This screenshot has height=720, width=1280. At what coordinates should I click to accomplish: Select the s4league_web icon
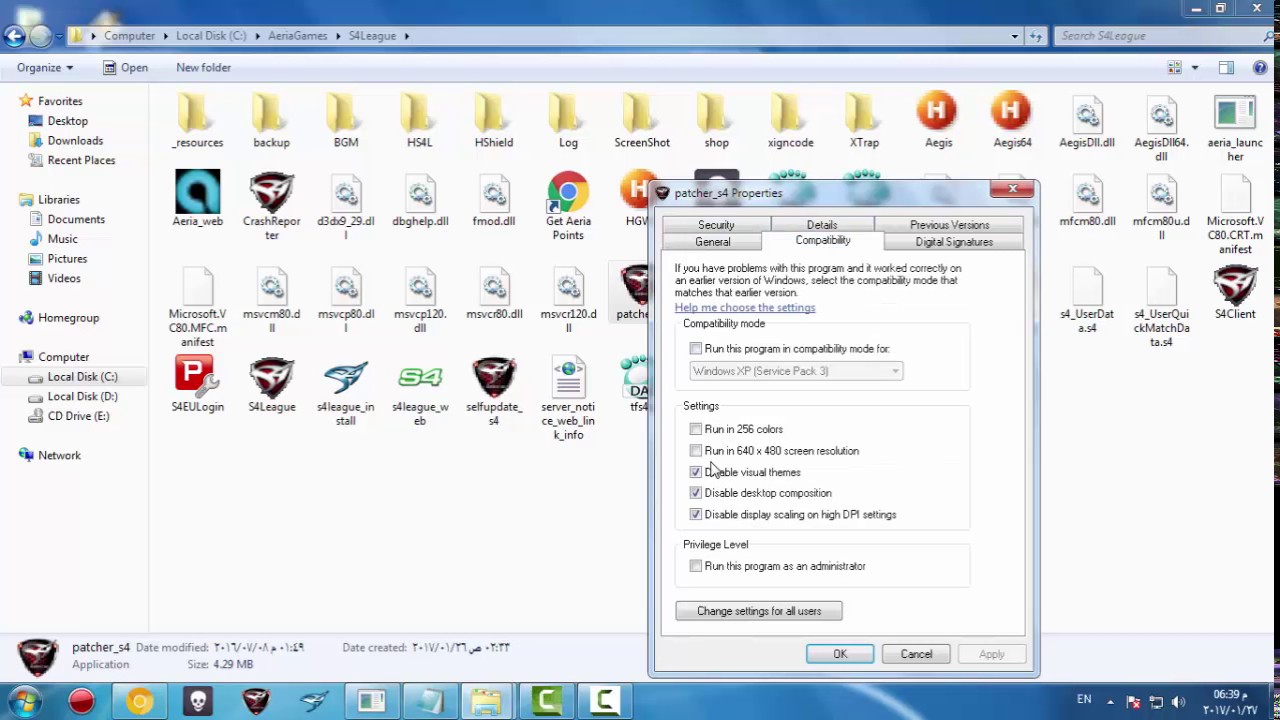pos(420,377)
